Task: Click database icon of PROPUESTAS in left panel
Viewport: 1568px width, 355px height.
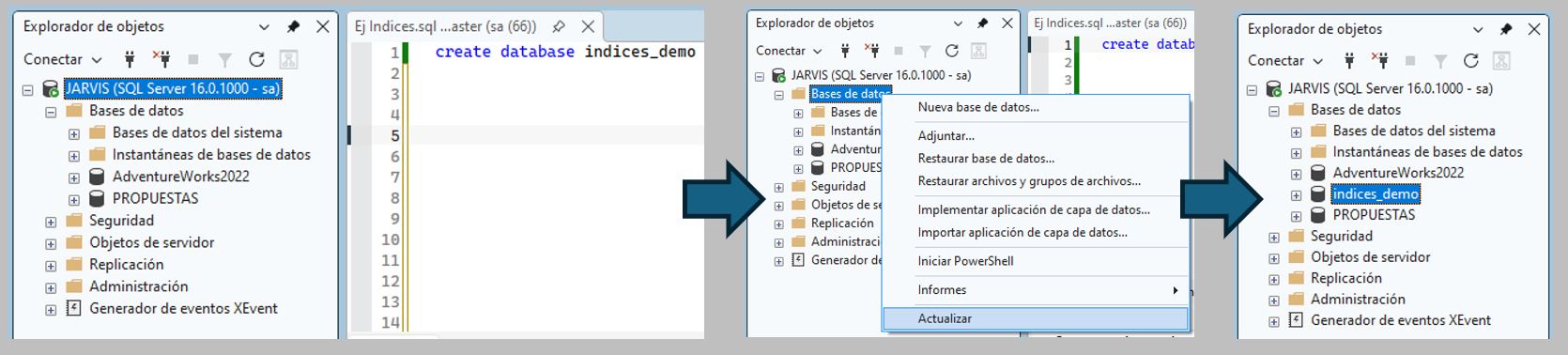Action: pos(97,198)
